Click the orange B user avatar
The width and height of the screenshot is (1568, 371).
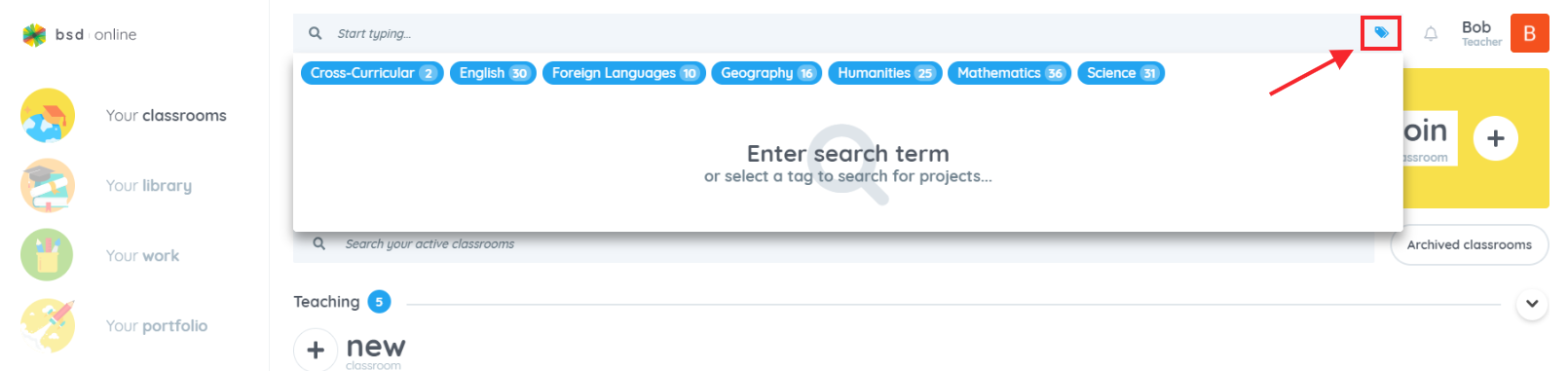click(x=1529, y=33)
